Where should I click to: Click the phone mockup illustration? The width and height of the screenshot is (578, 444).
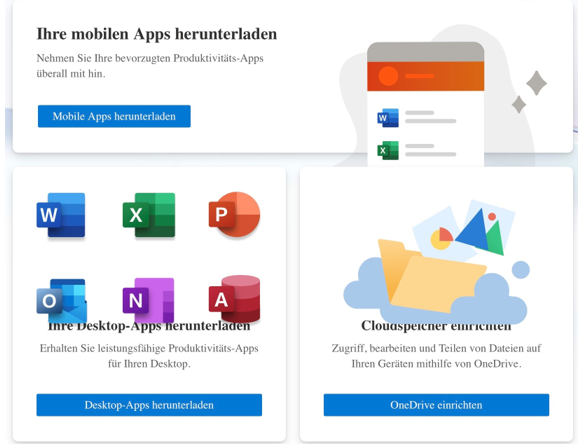[x=425, y=104]
